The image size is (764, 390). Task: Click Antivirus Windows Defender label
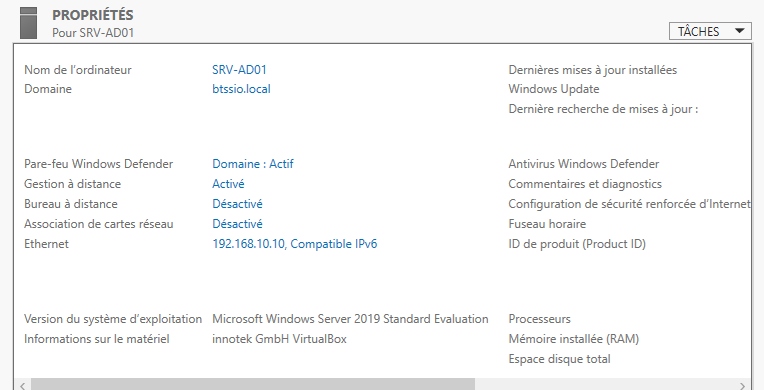(584, 164)
